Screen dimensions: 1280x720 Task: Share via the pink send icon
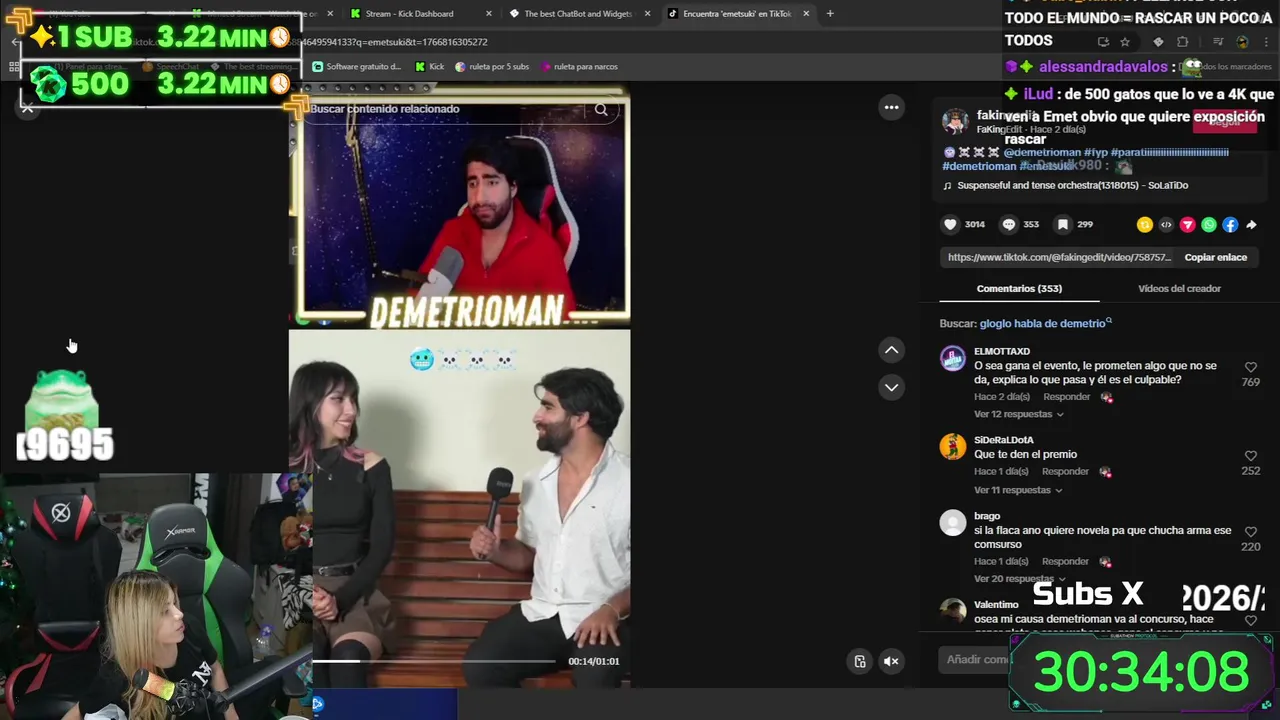pyautogui.click(x=1188, y=225)
